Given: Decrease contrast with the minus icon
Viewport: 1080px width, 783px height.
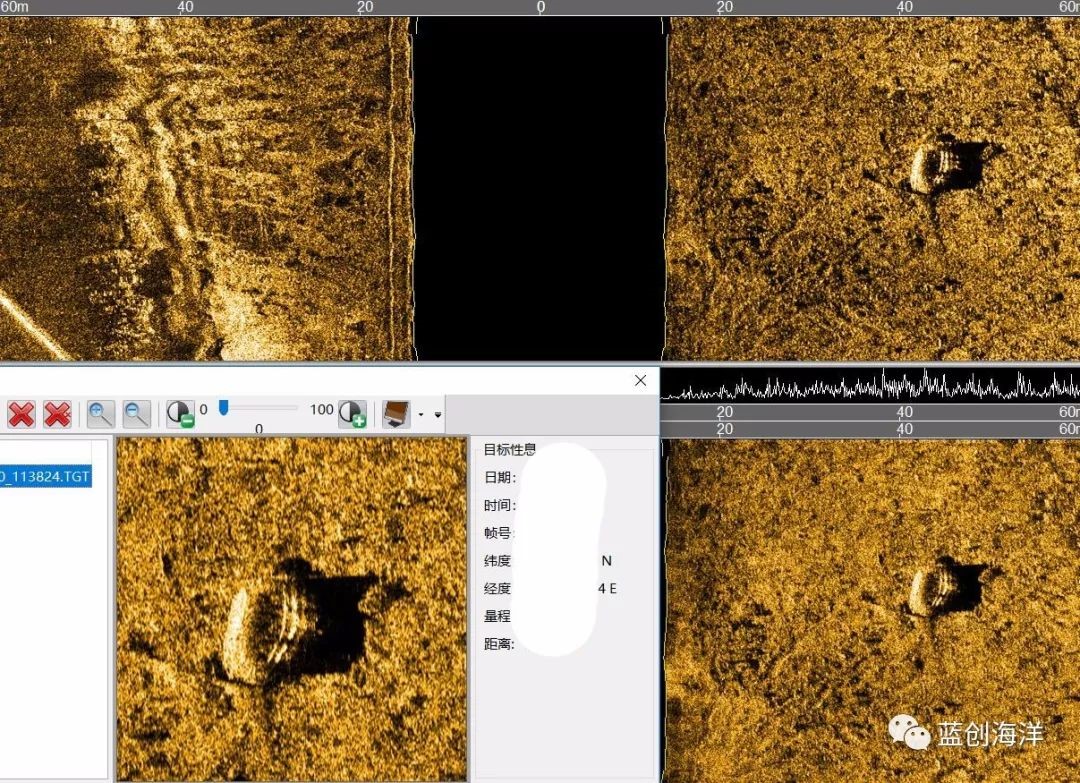Looking at the screenshot, I should (180, 413).
